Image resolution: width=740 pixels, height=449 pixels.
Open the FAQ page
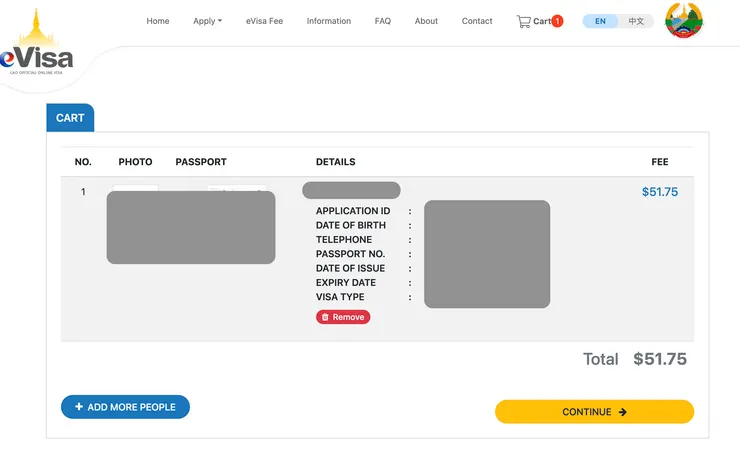(383, 21)
